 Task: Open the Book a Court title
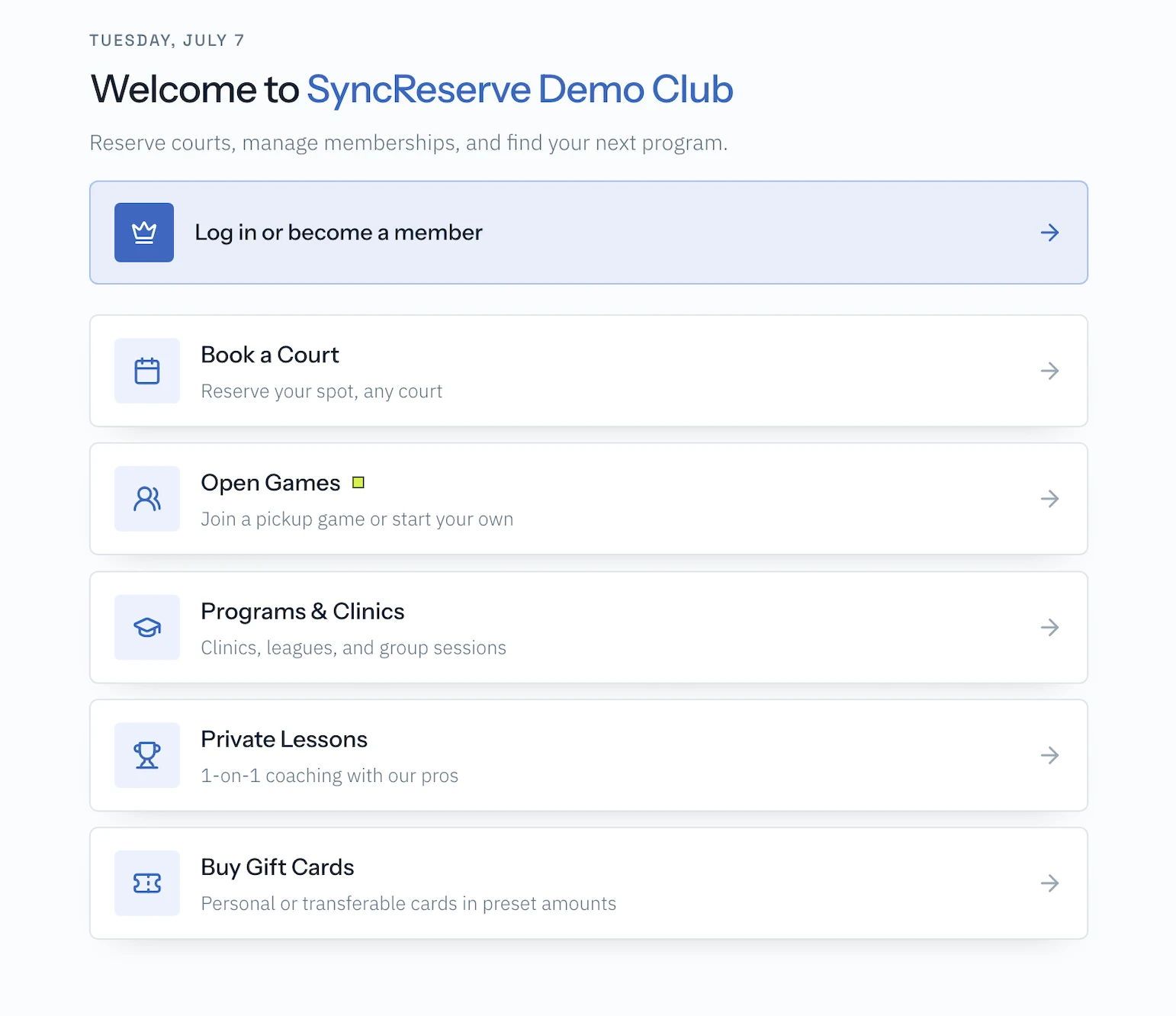pos(270,355)
